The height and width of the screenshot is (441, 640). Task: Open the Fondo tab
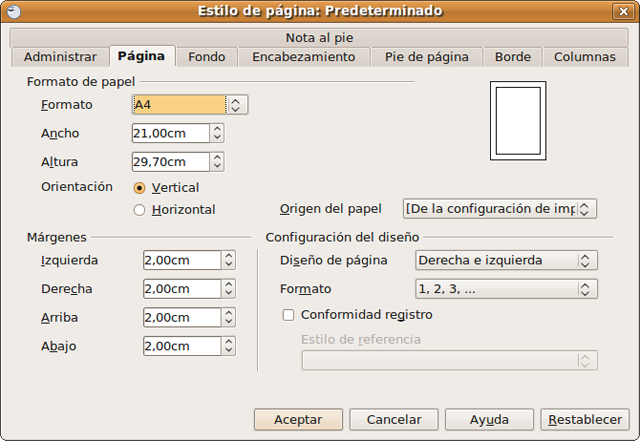208,57
